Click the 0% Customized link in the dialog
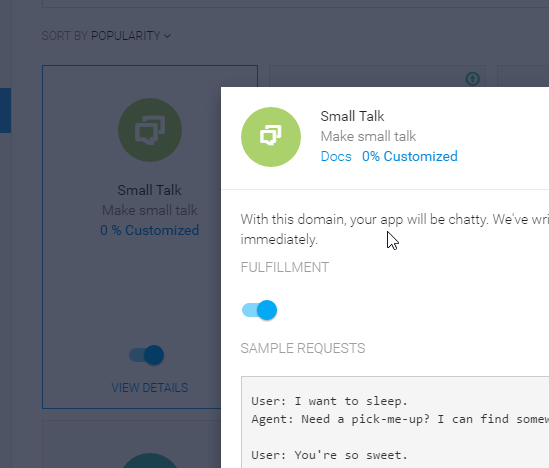This screenshot has width=549, height=468. [x=410, y=156]
